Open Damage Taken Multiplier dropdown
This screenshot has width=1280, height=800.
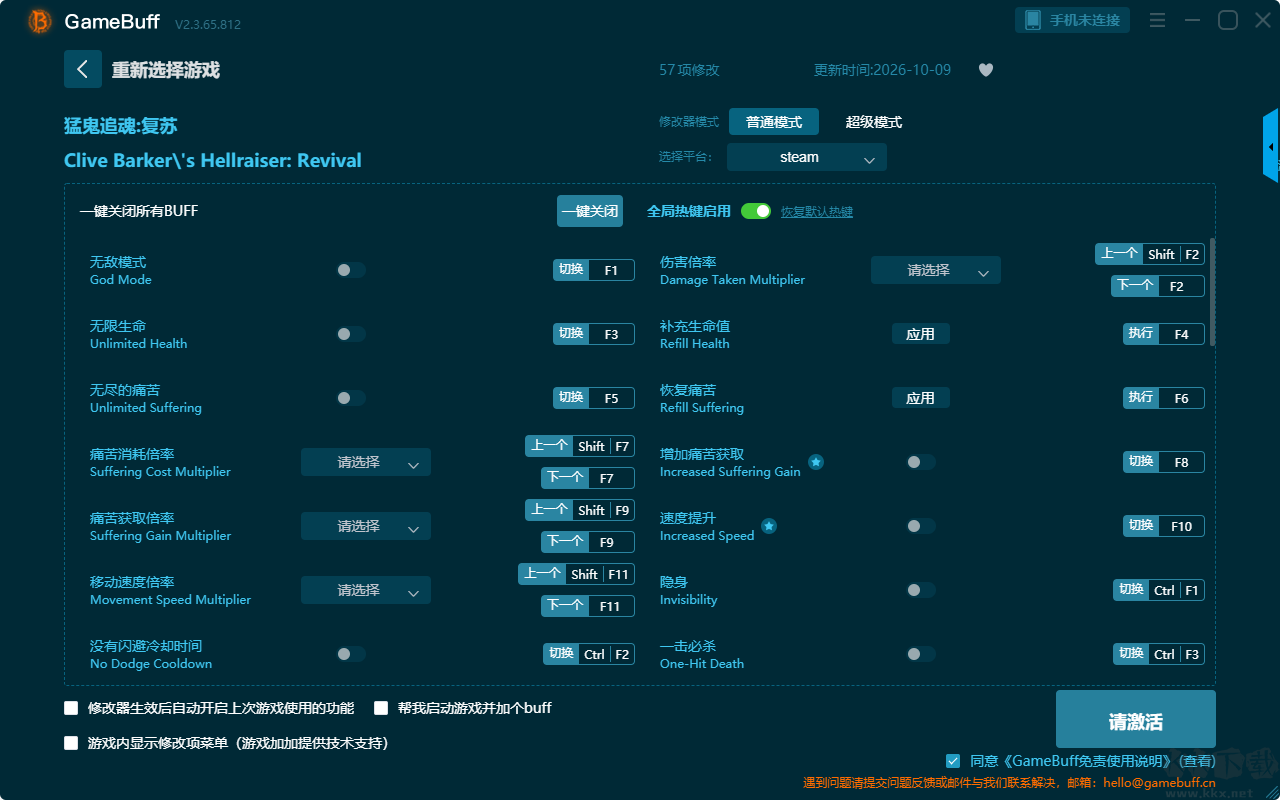[936, 270]
